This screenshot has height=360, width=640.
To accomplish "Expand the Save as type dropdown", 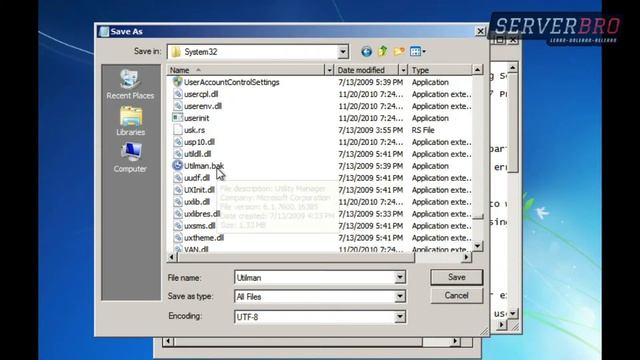I will [400, 297].
